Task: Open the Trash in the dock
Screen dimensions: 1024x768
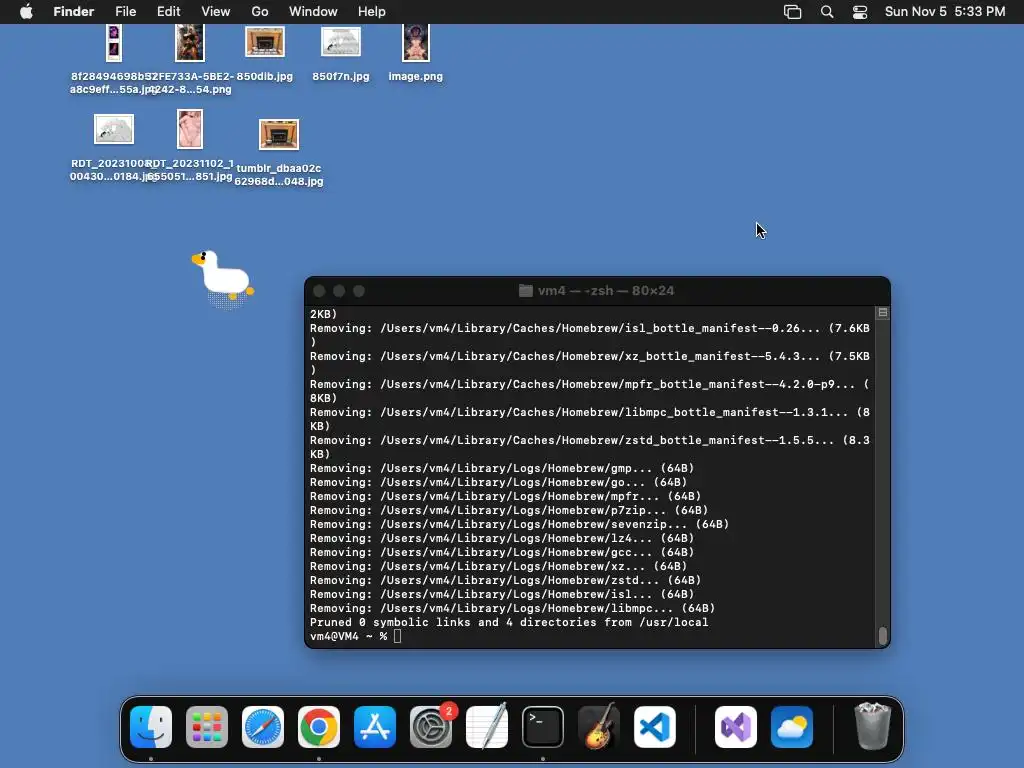Action: pyautogui.click(x=872, y=727)
